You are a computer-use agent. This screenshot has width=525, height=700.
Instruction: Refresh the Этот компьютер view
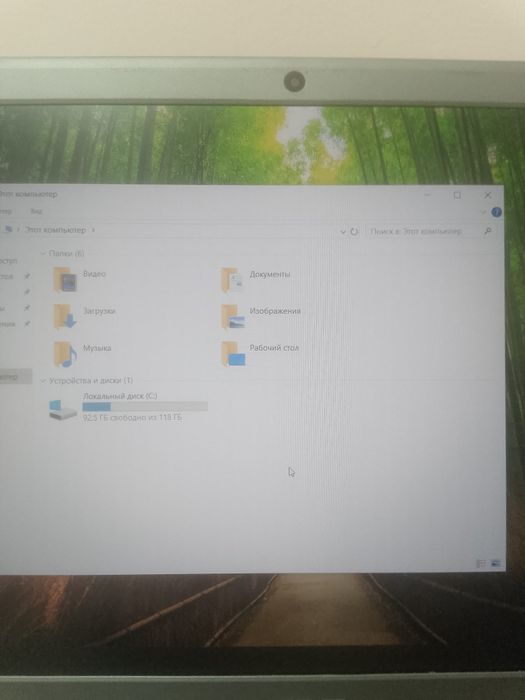pos(354,231)
